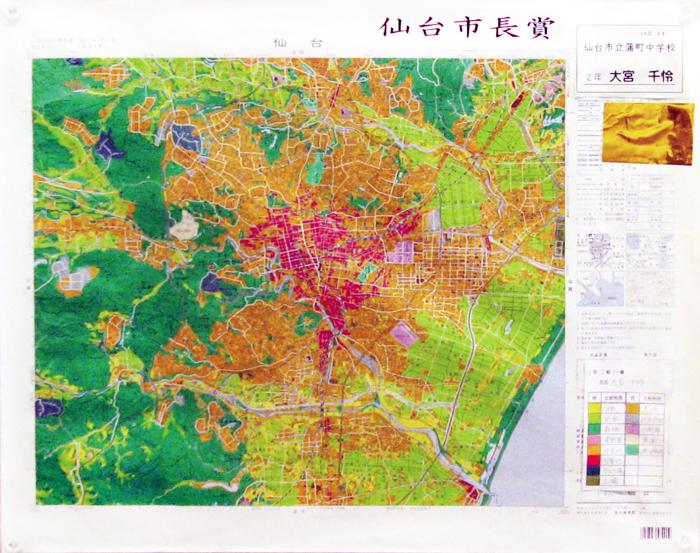Screen dimensions: 700x553
Task: Pick the olive brown legend swatch
Action: point(593,480)
